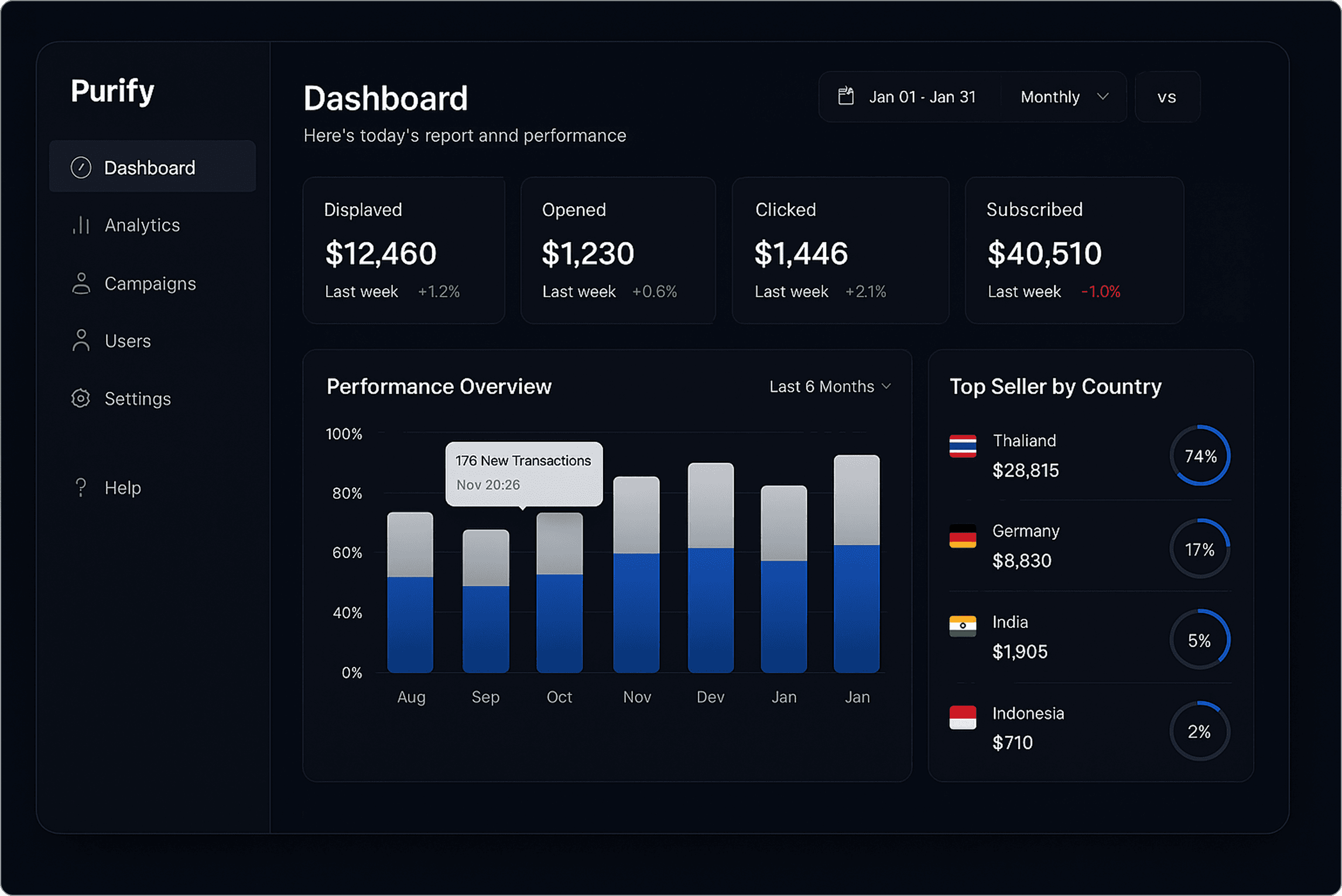Click the Germany flag icon
Screen dimensions: 1342x896
pyautogui.click(x=963, y=536)
